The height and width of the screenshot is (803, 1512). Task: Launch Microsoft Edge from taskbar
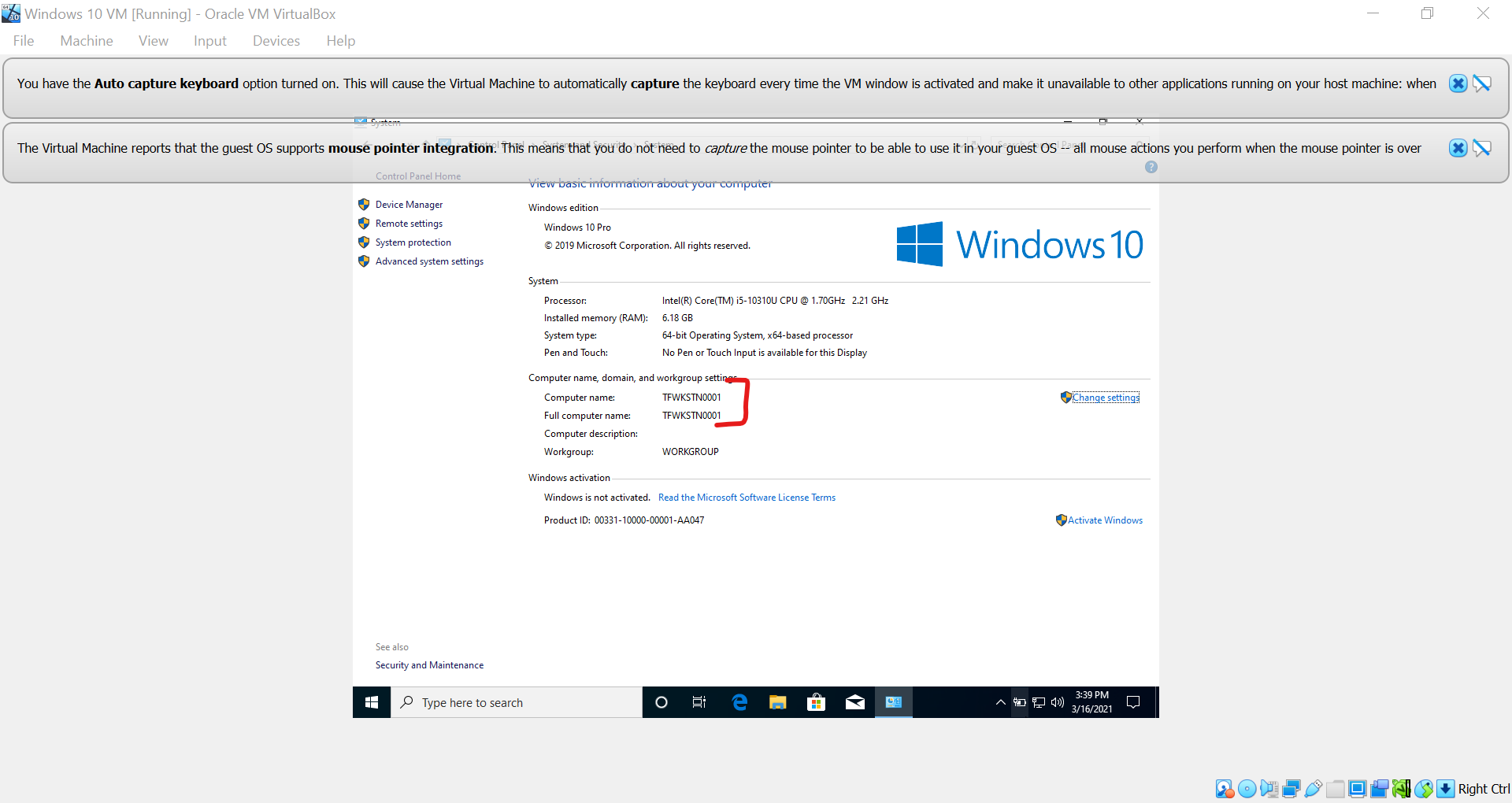pos(739,702)
